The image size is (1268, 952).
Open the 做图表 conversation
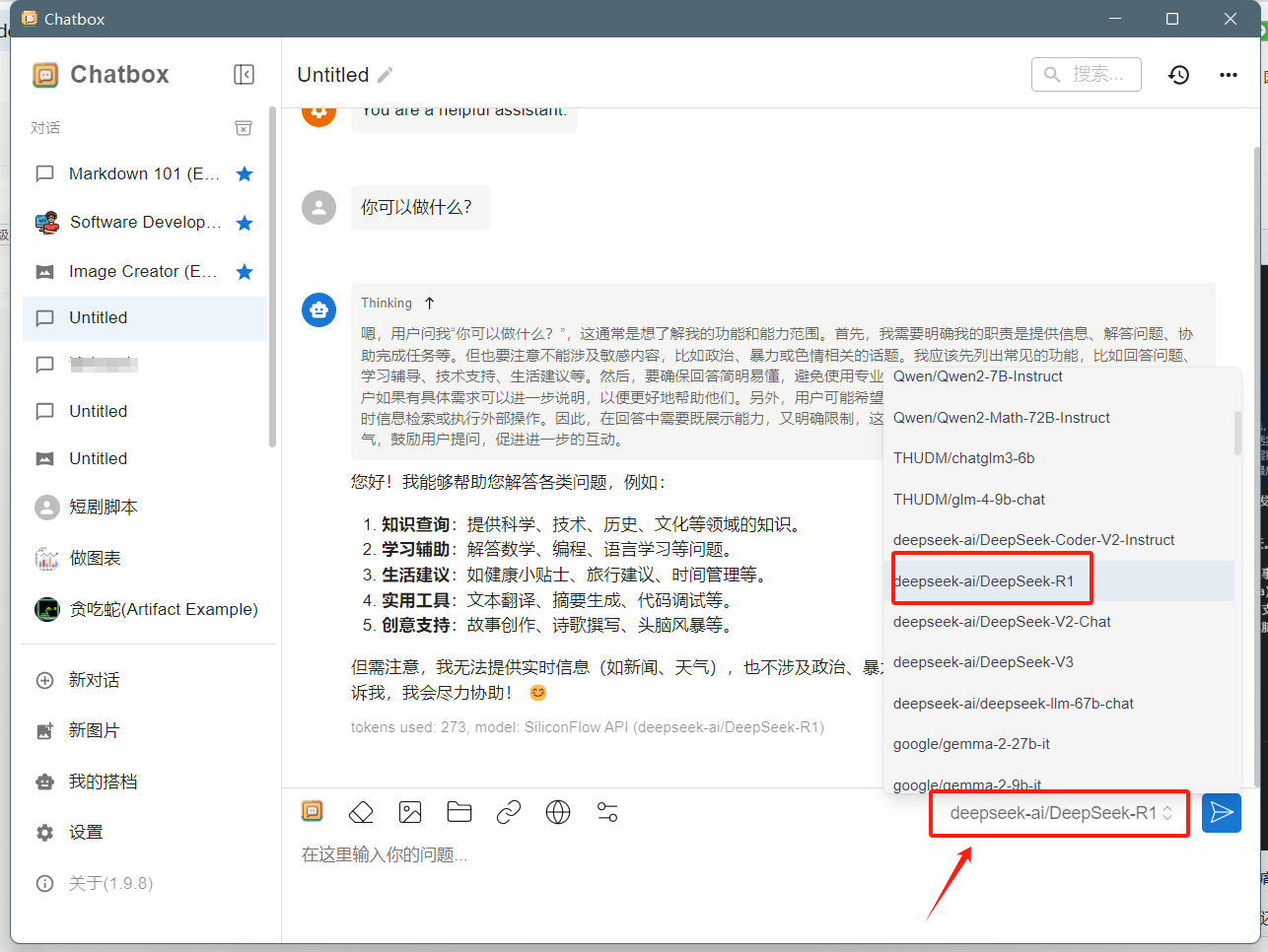145,559
